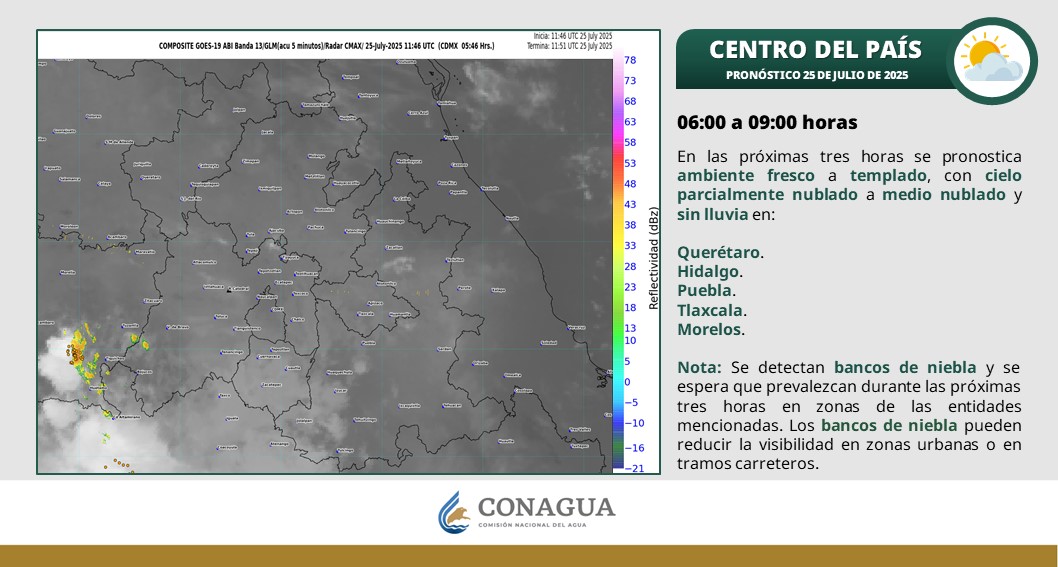Image resolution: width=1058 pixels, height=567 pixels.
Task: Click the '06:00 a 09:00 horas' heading
Action: [767, 122]
